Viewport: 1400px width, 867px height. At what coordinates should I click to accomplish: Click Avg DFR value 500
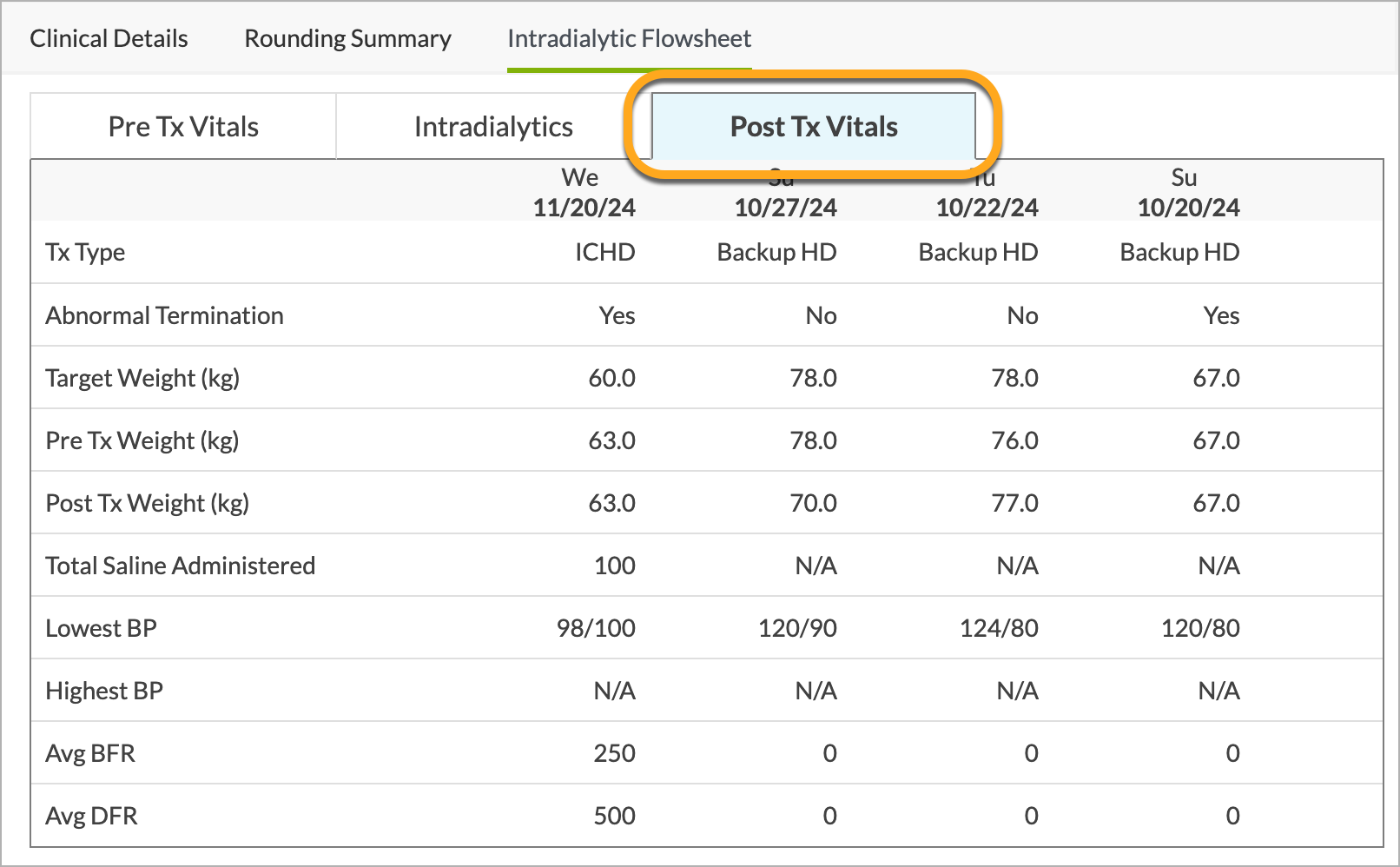pyautogui.click(x=614, y=816)
